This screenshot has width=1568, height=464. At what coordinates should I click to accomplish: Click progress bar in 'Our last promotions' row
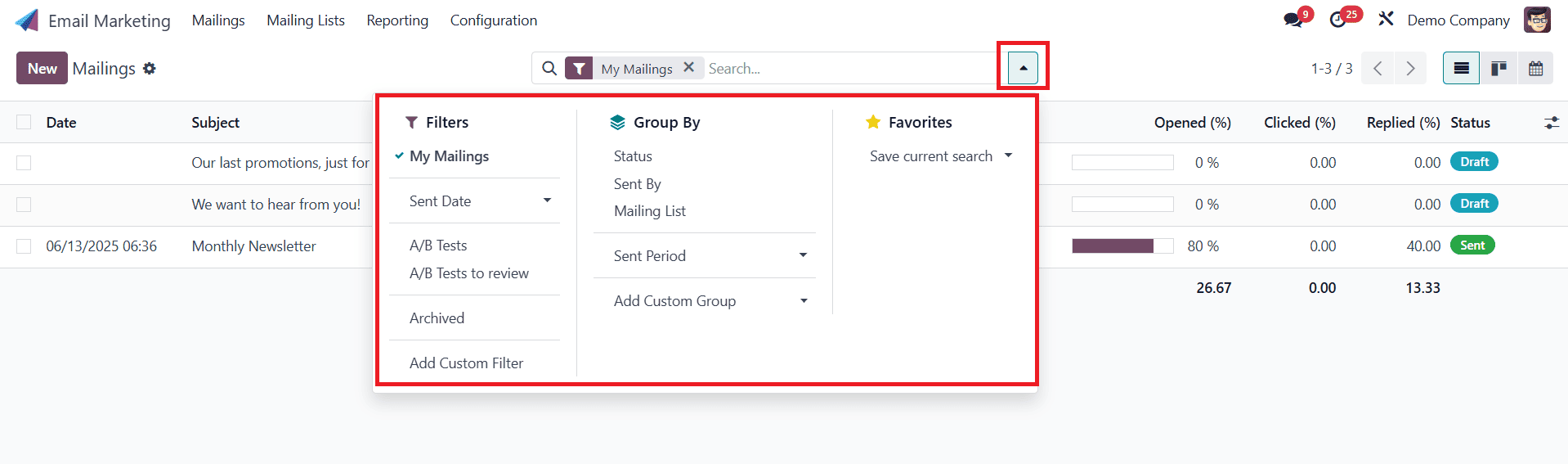[1122, 163]
